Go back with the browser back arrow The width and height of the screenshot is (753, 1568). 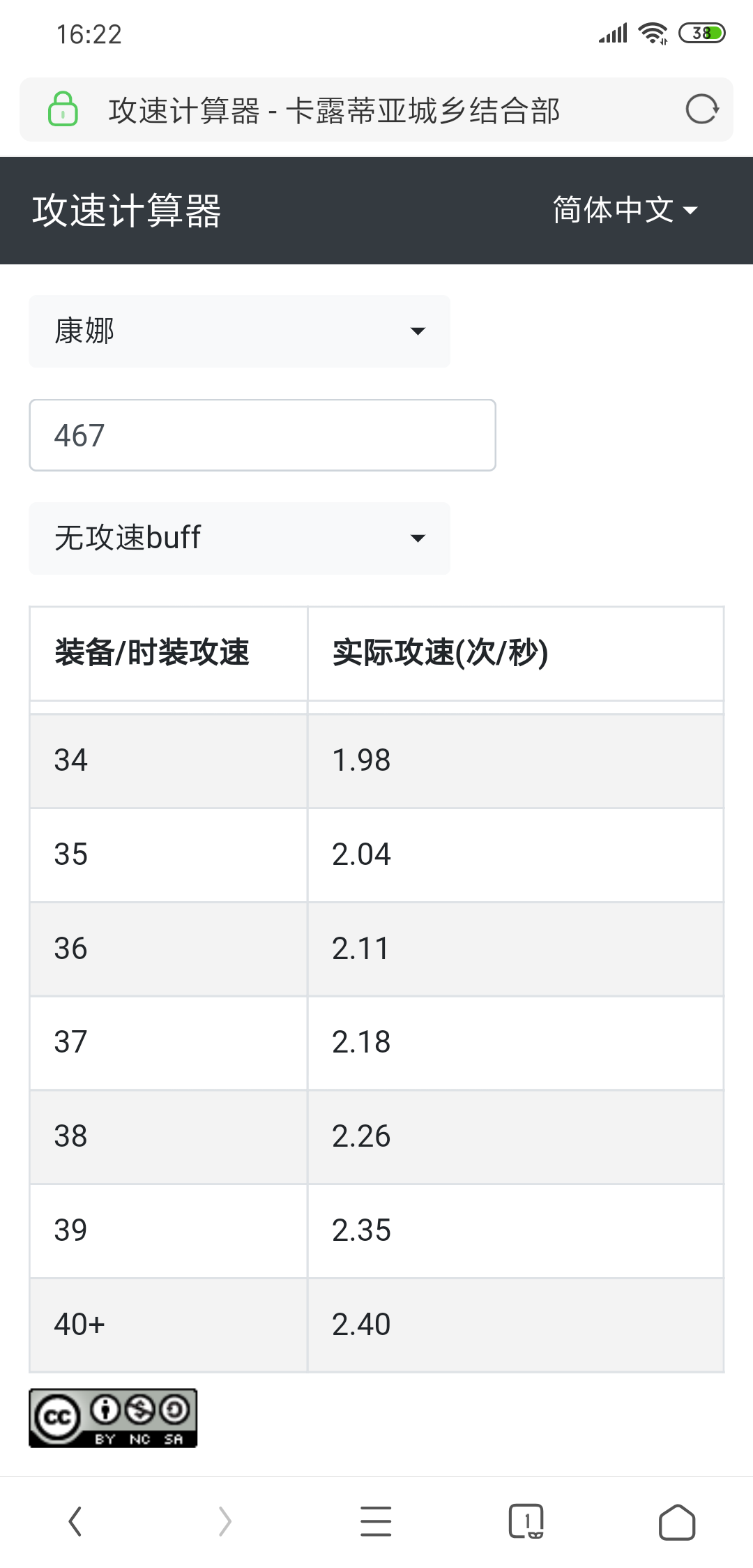[x=75, y=1521]
